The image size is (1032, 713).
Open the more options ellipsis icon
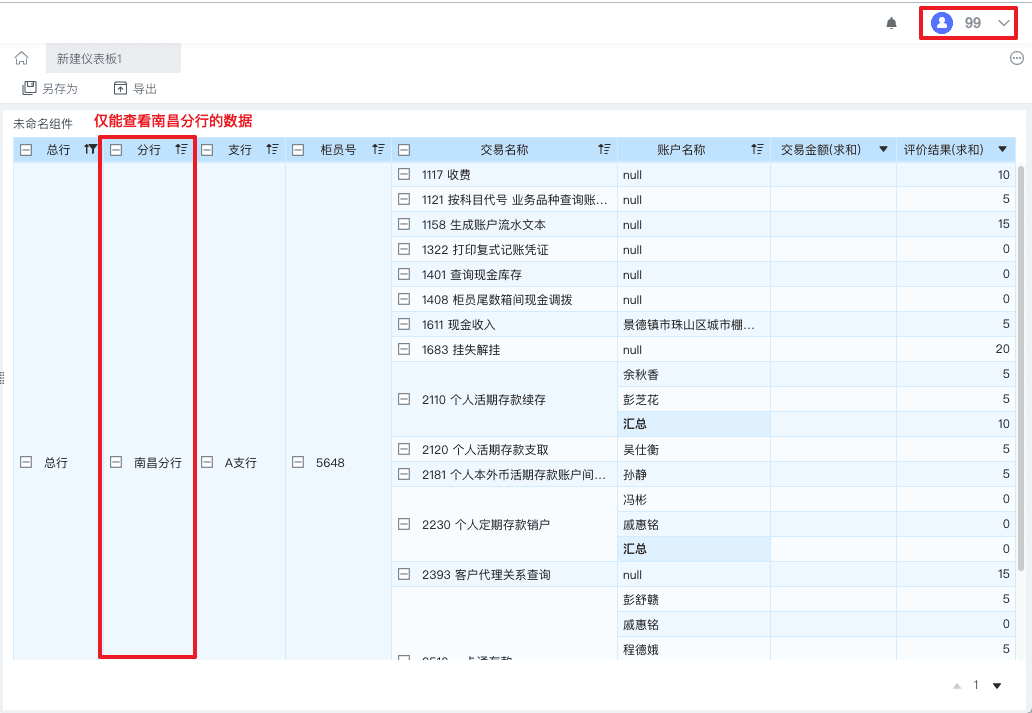(x=1016, y=59)
